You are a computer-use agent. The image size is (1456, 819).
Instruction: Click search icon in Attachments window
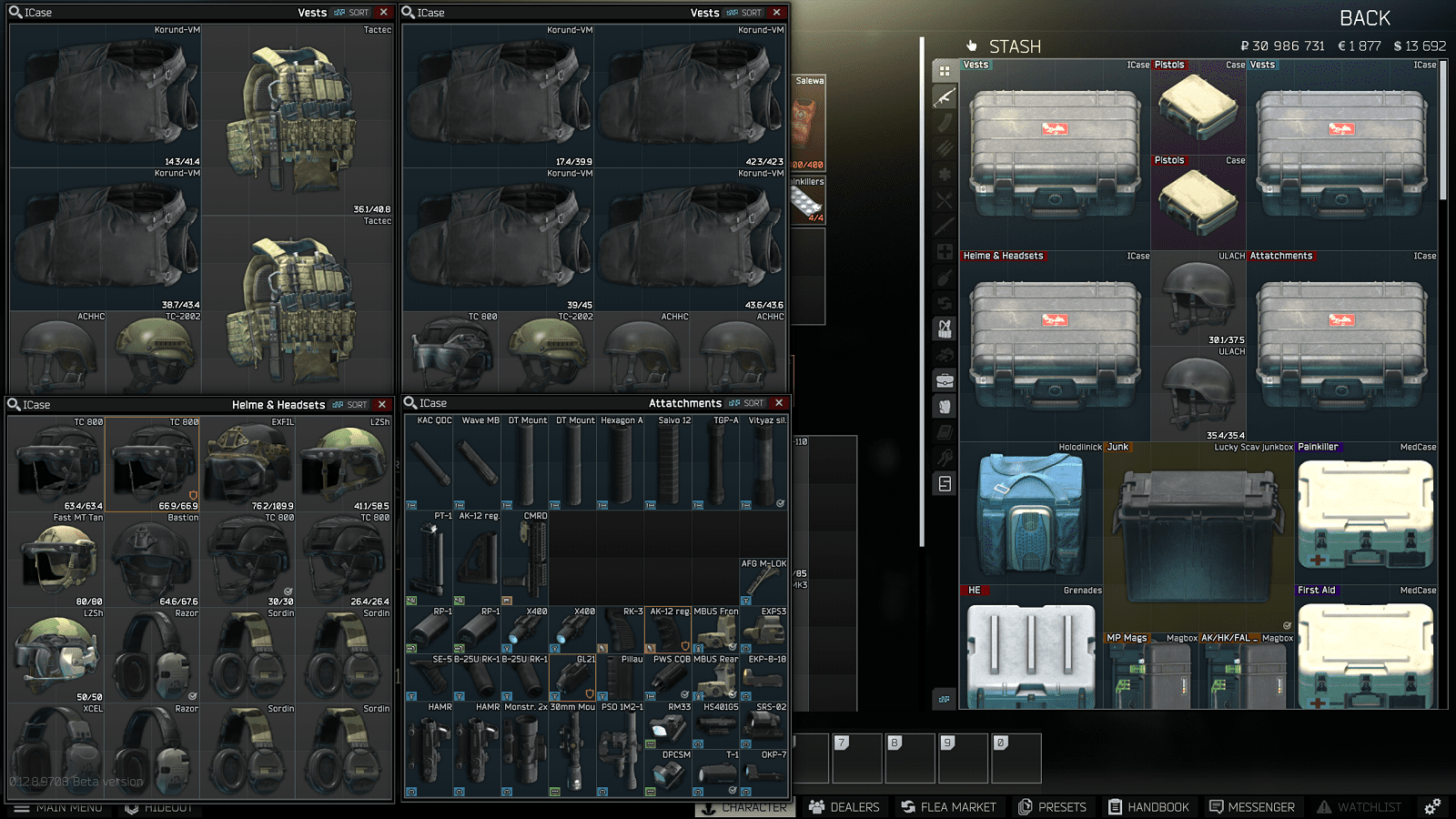410,403
